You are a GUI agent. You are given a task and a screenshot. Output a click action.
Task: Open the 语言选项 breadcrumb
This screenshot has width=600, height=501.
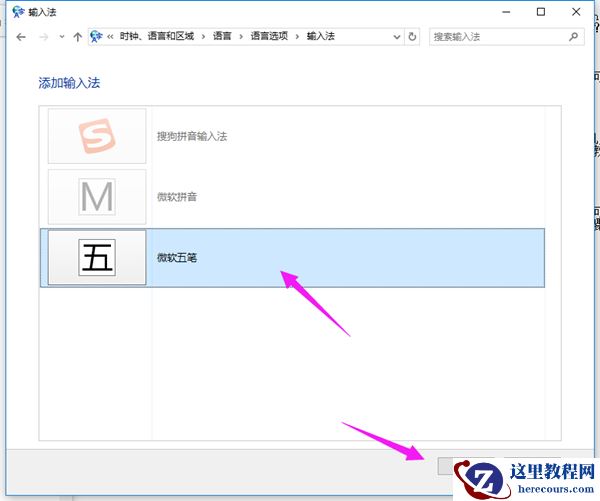pyautogui.click(x=269, y=36)
